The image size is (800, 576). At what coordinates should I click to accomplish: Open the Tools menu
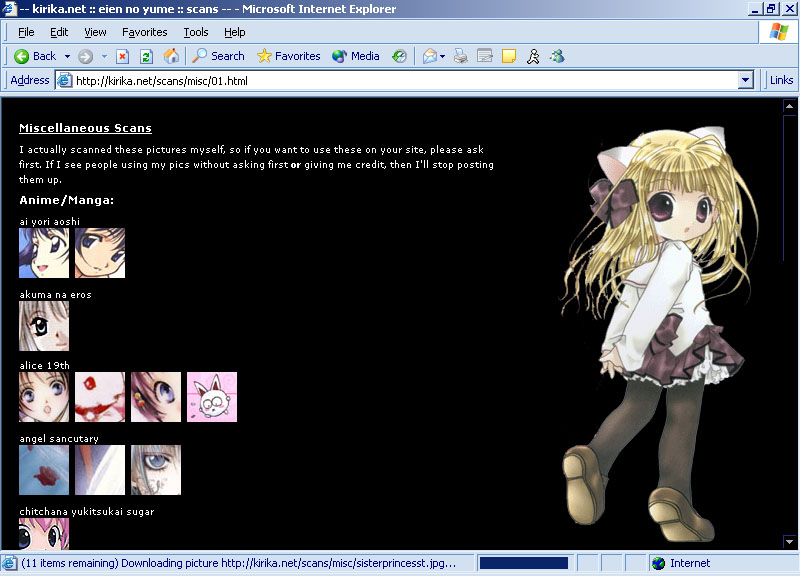[x=195, y=32]
